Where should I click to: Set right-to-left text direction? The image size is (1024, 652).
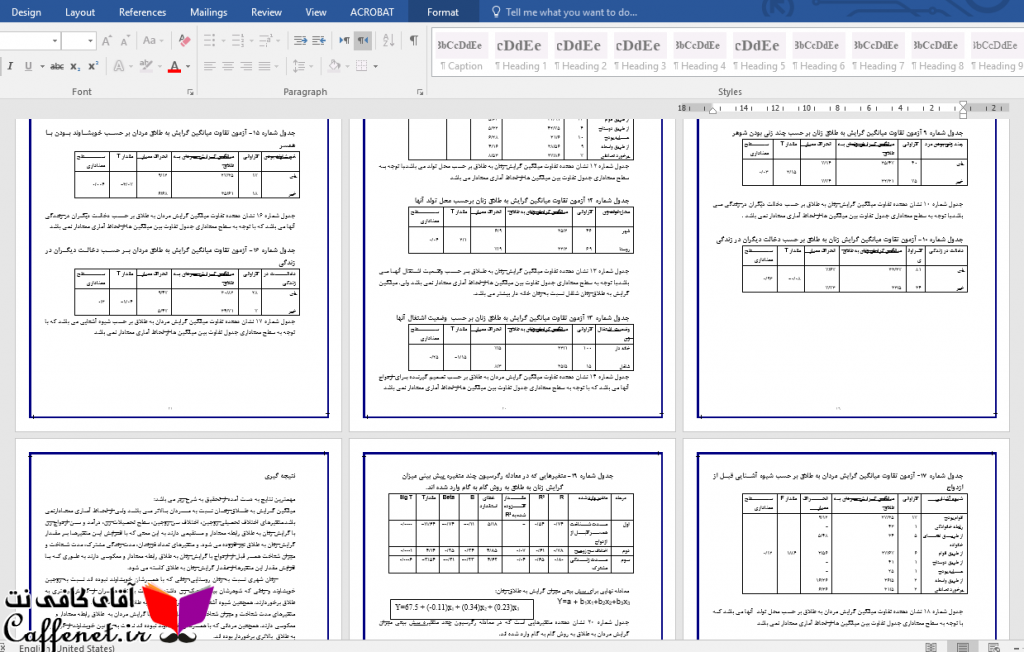pos(362,41)
